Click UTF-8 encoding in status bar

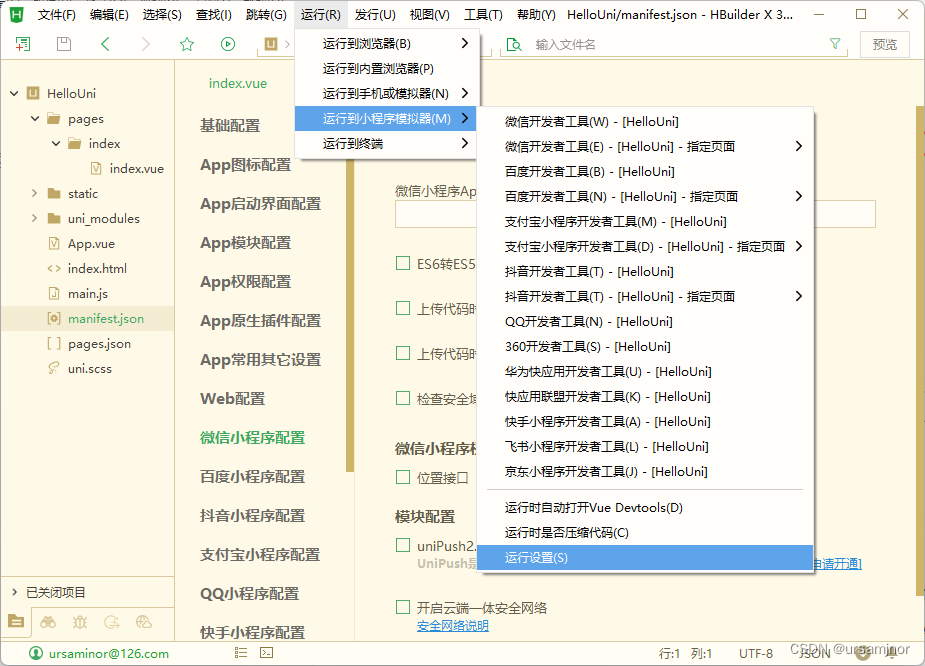tap(756, 654)
